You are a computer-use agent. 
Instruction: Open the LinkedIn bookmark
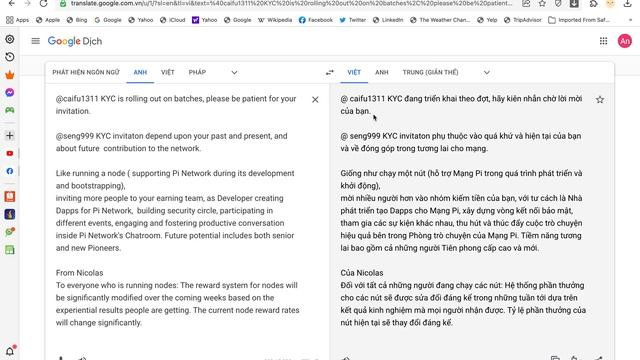(388, 20)
